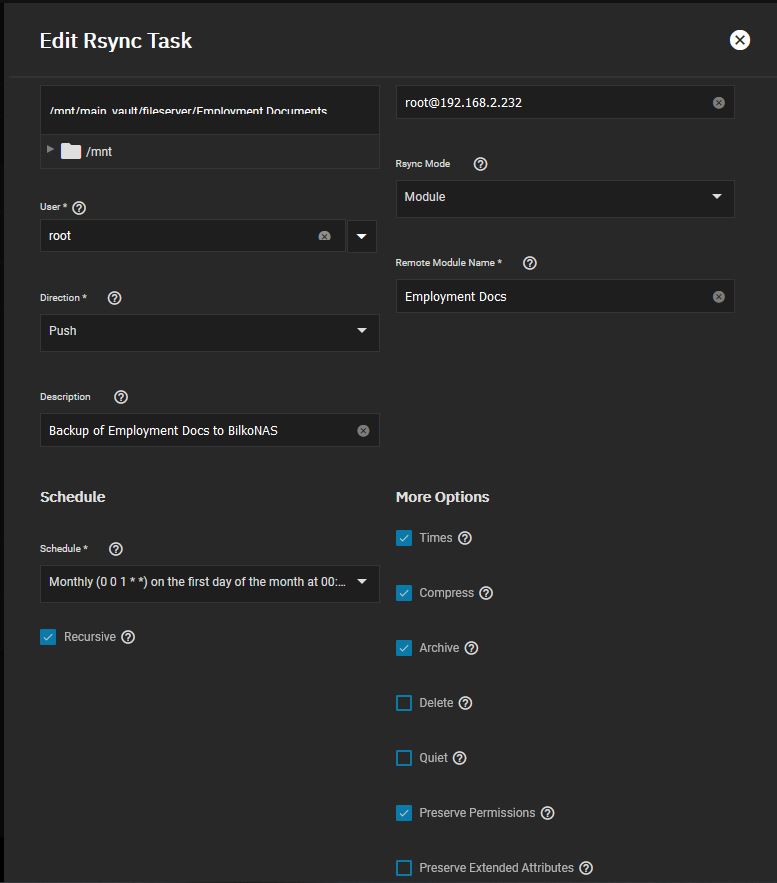Expand the /mnt tree node
The image size is (777, 883).
[x=50, y=150]
